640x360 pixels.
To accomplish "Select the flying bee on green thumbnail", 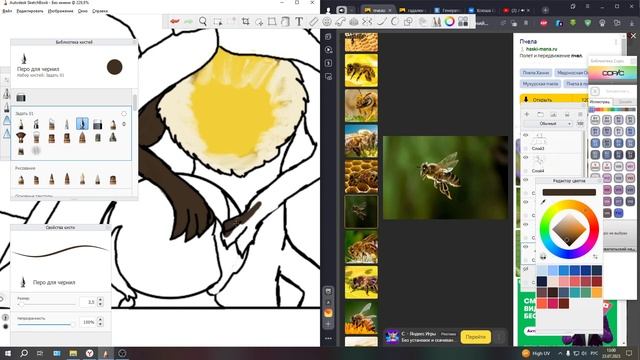I will [361, 212].
